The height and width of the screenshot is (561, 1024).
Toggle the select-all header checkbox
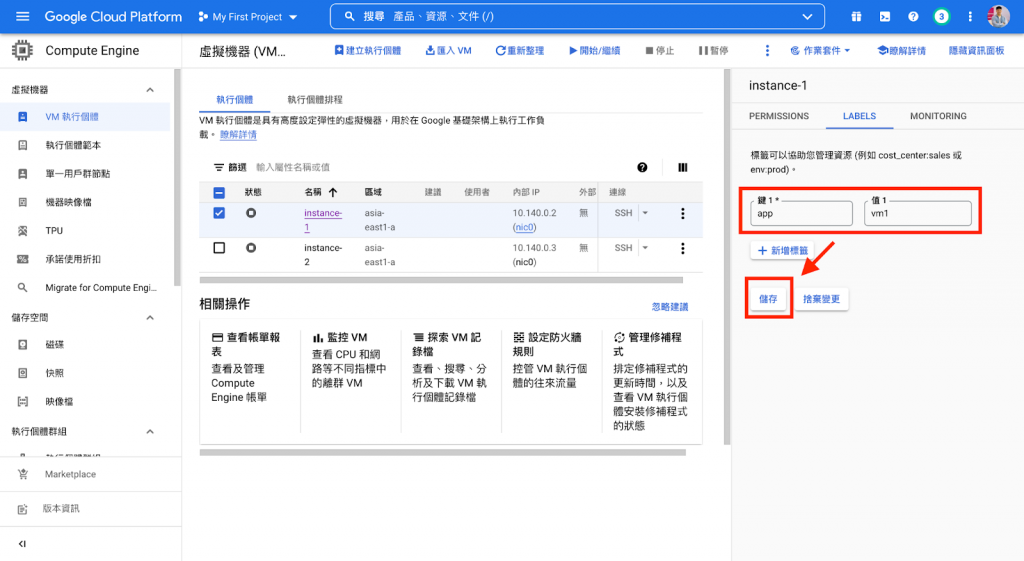pyautogui.click(x=219, y=193)
